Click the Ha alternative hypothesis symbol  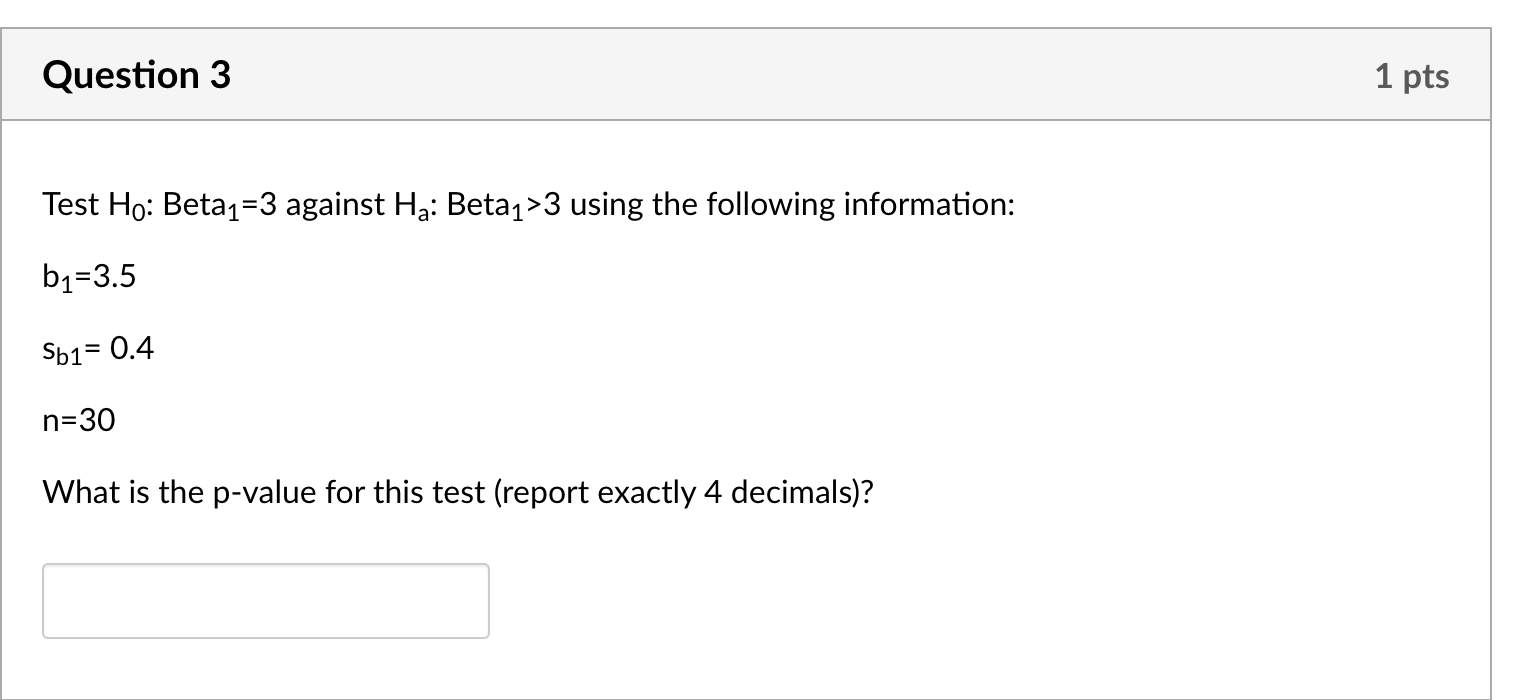pyautogui.click(x=415, y=207)
